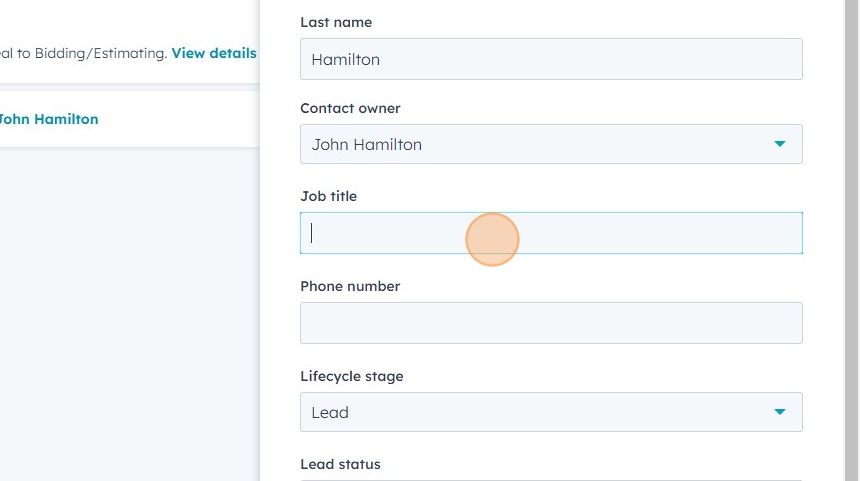Screen dimensions: 860x481
Task: Click "John Hamilton" value in Contact owner
Action: [x=366, y=144]
